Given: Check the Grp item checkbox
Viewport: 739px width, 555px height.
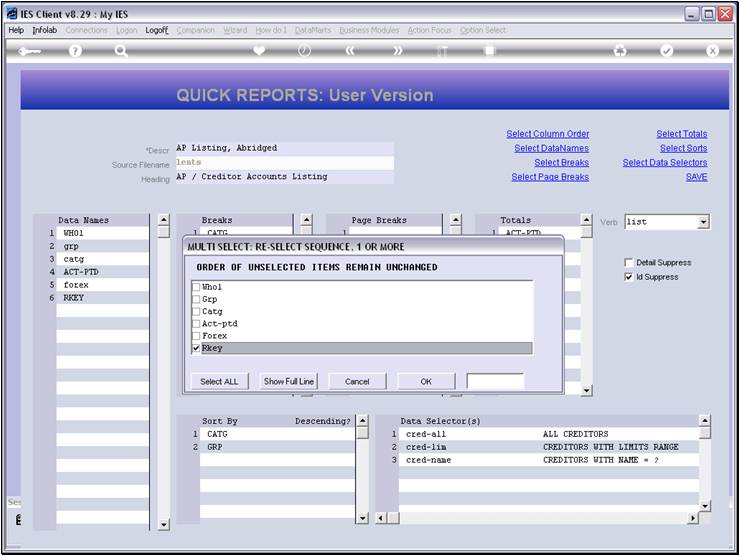Looking at the screenshot, I should pyautogui.click(x=196, y=299).
